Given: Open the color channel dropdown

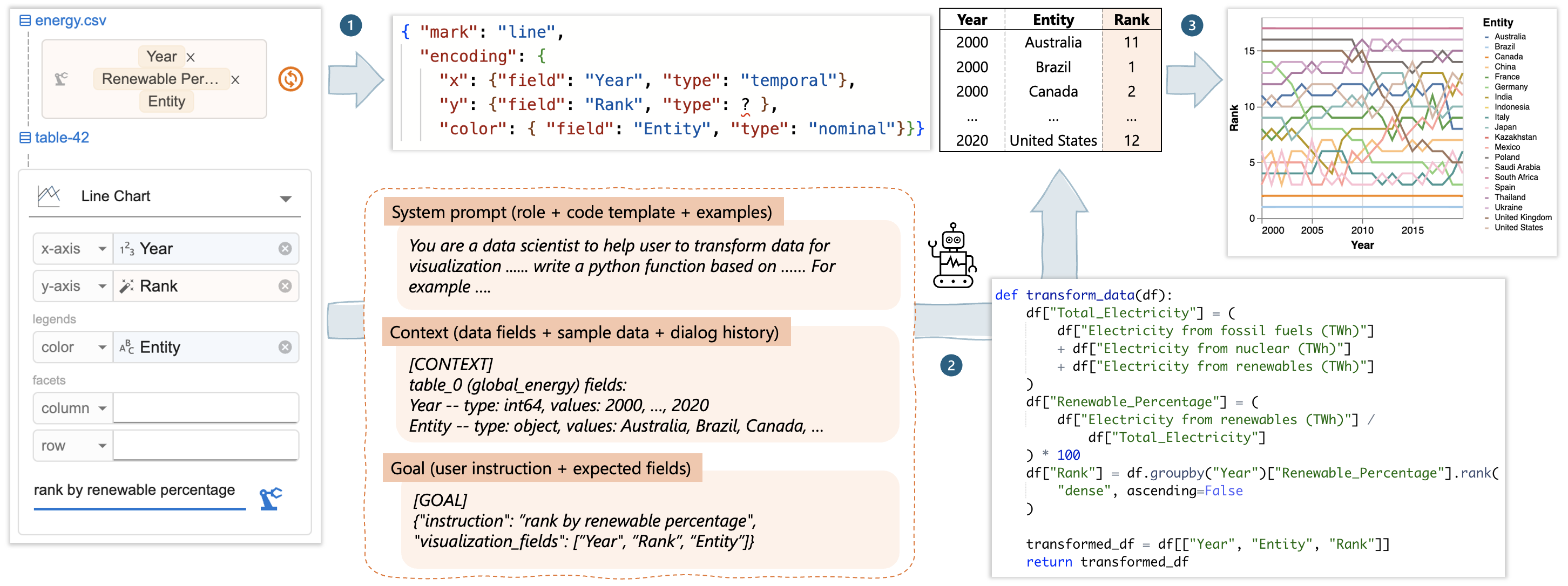Looking at the screenshot, I should click(x=102, y=347).
